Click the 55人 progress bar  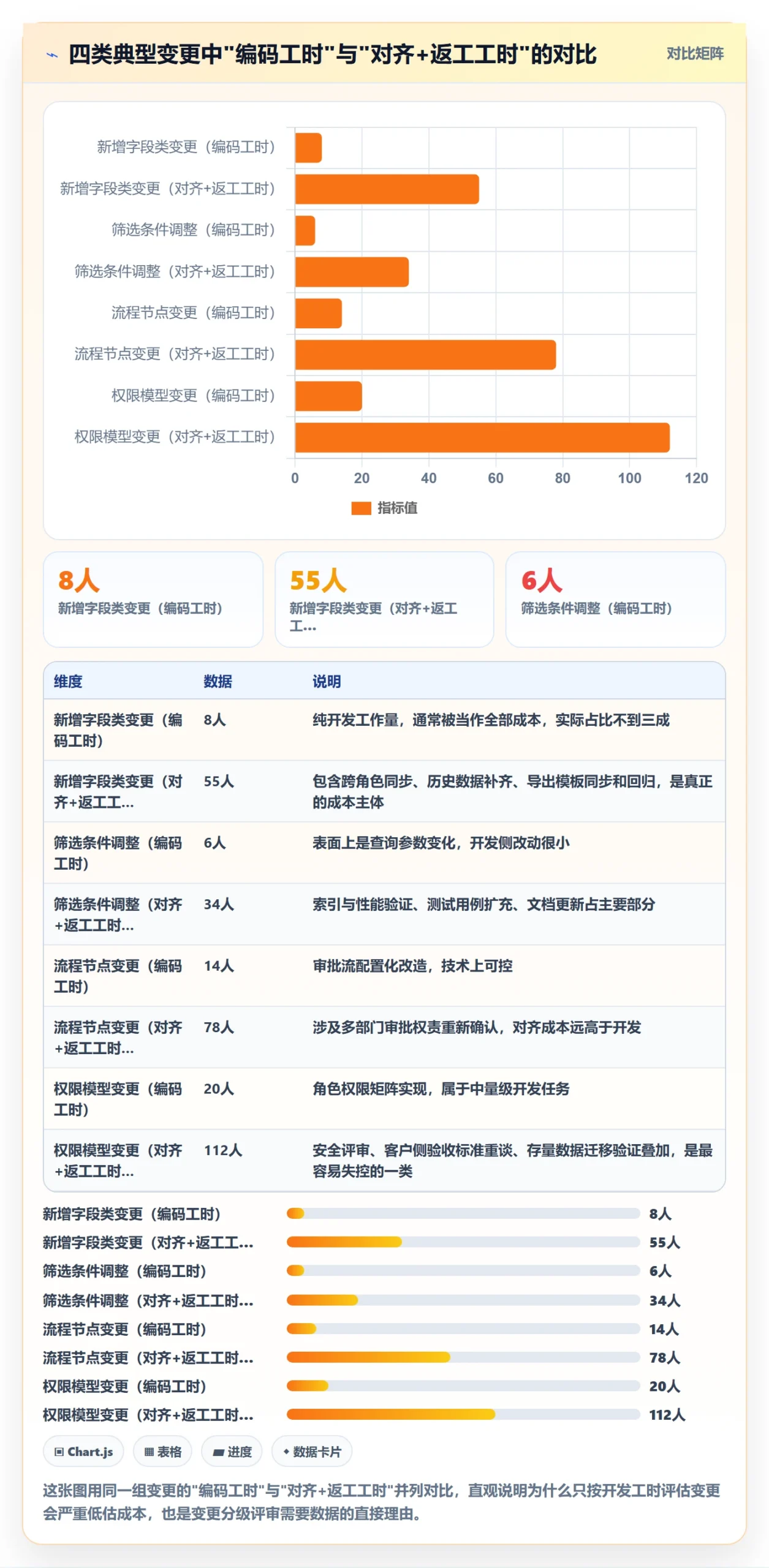pyautogui.click(x=463, y=1242)
